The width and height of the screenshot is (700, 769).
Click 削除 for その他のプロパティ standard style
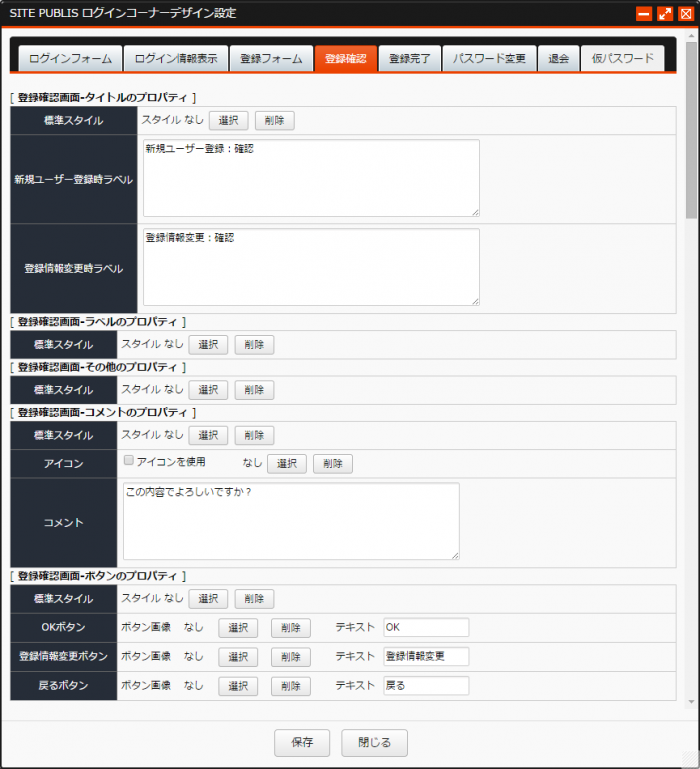click(254, 390)
